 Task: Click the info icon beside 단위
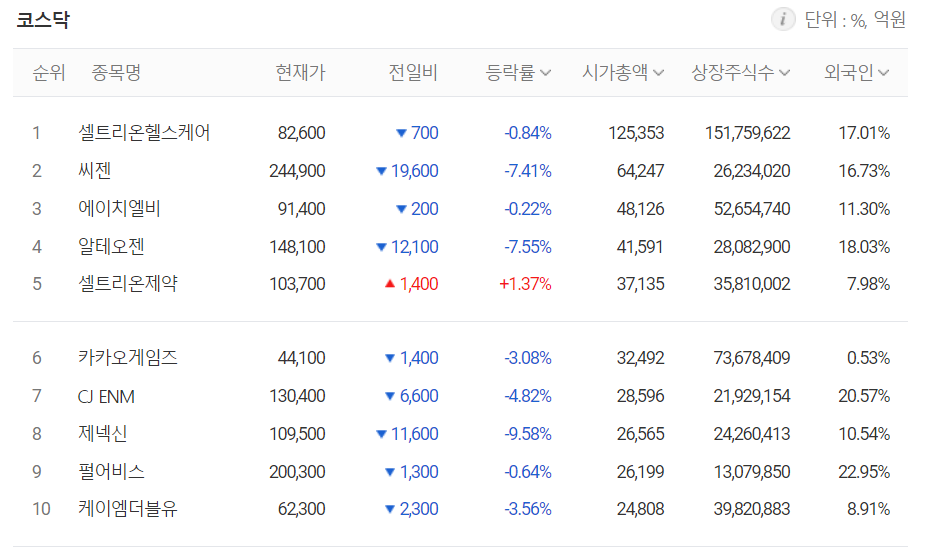(783, 20)
